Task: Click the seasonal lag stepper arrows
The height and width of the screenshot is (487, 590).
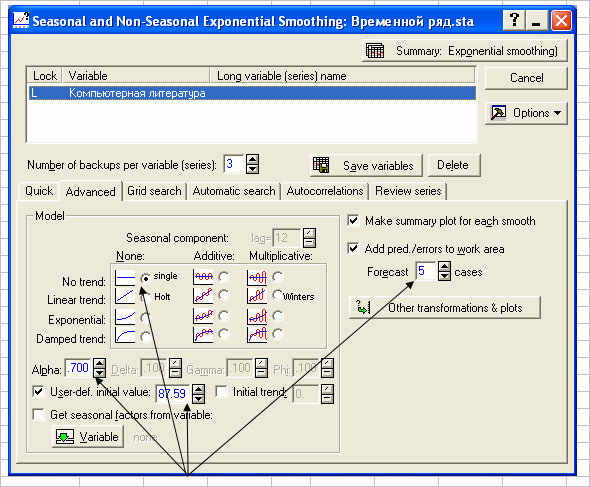Action: [x=309, y=237]
